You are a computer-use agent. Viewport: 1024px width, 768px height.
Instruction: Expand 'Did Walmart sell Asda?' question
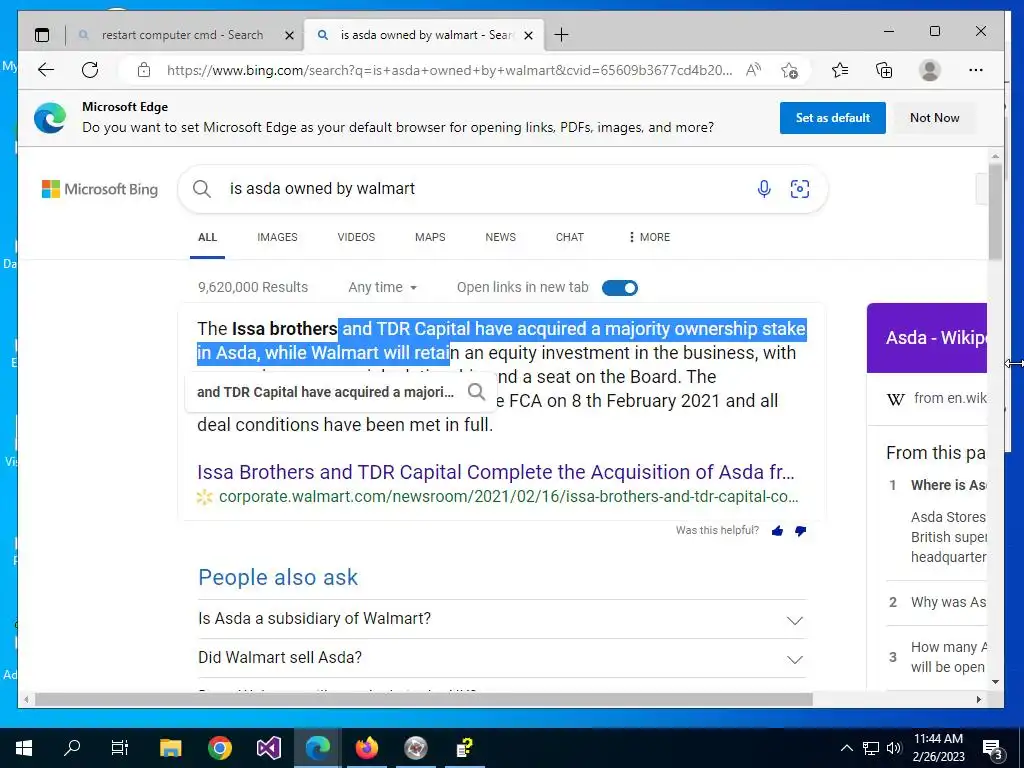coord(502,658)
